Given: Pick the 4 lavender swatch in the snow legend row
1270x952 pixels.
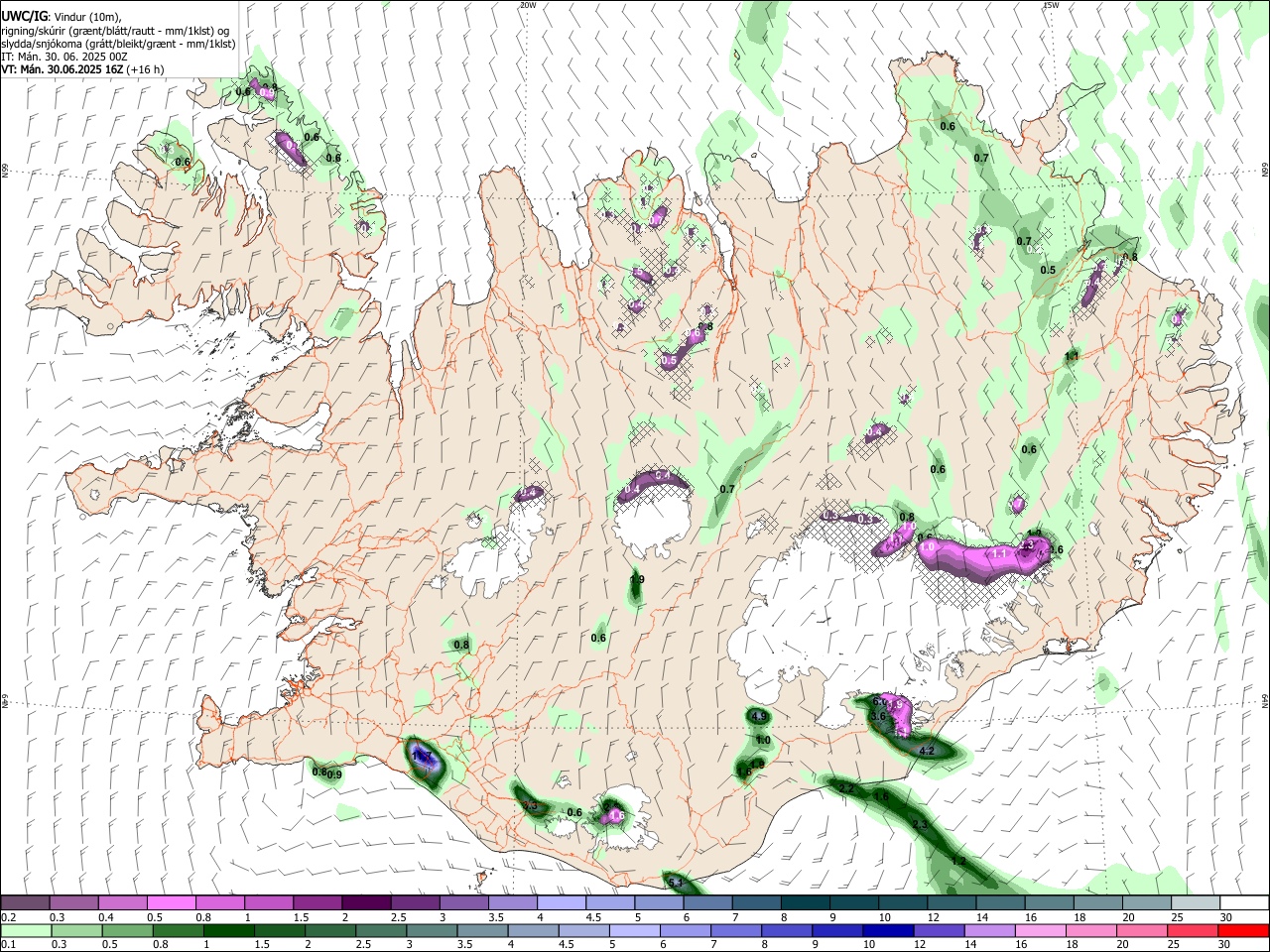Looking at the screenshot, I should click(562, 902).
